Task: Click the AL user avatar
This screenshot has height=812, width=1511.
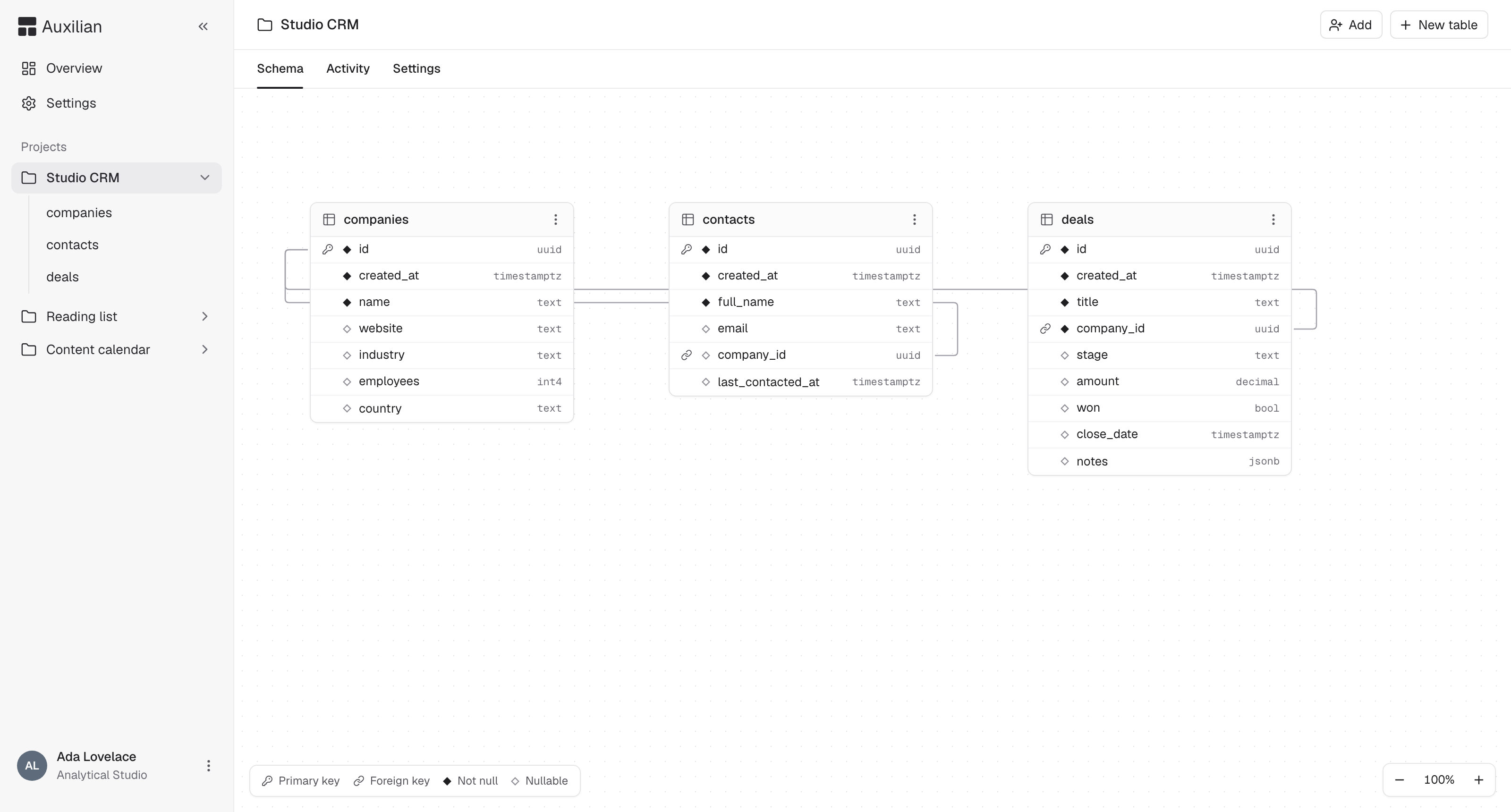Action: (32, 766)
